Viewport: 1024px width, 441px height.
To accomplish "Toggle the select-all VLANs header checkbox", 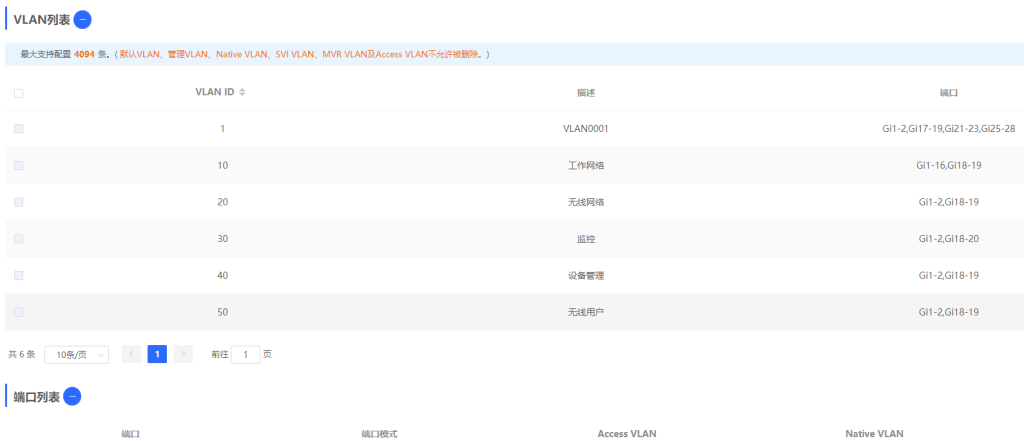I will tap(19, 93).
